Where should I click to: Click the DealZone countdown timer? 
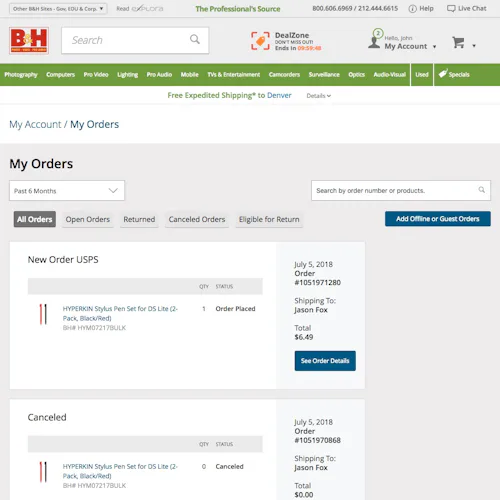(309, 48)
